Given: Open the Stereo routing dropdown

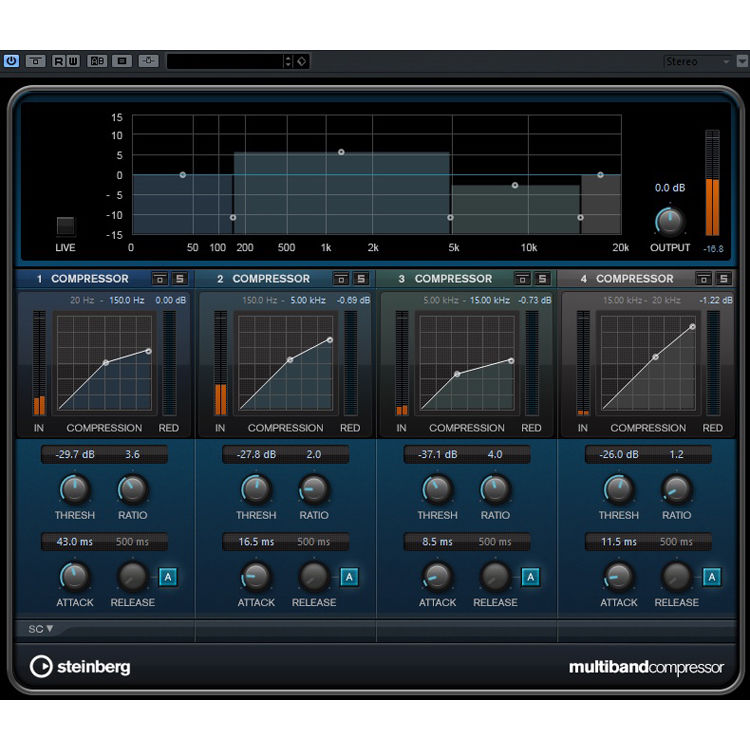Looking at the screenshot, I should click(698, 62).
